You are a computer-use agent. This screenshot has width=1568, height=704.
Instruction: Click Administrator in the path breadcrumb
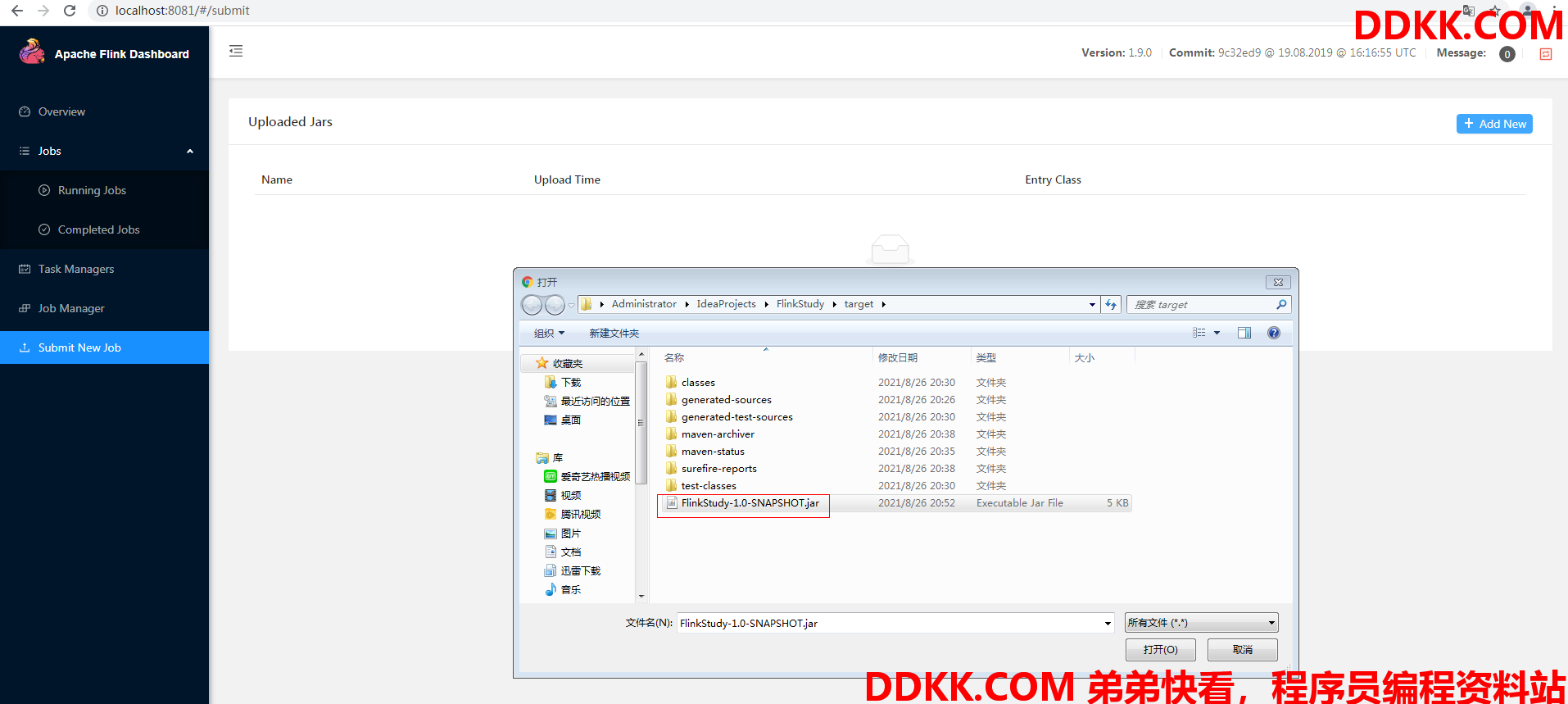click(644, 304)
